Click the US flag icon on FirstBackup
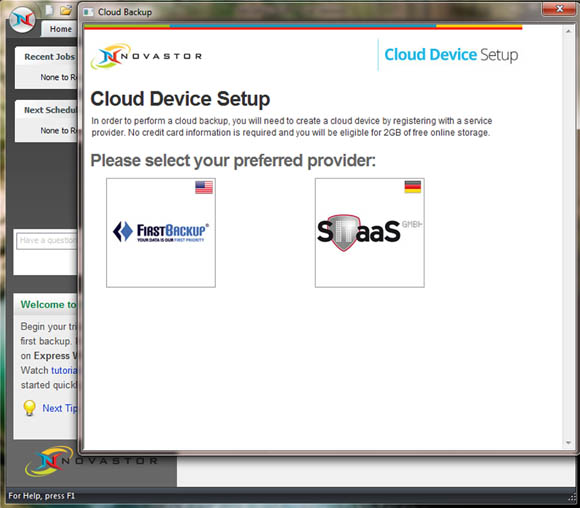The width and height of the screenshot is (580, 508). click(x=204, y=187)
